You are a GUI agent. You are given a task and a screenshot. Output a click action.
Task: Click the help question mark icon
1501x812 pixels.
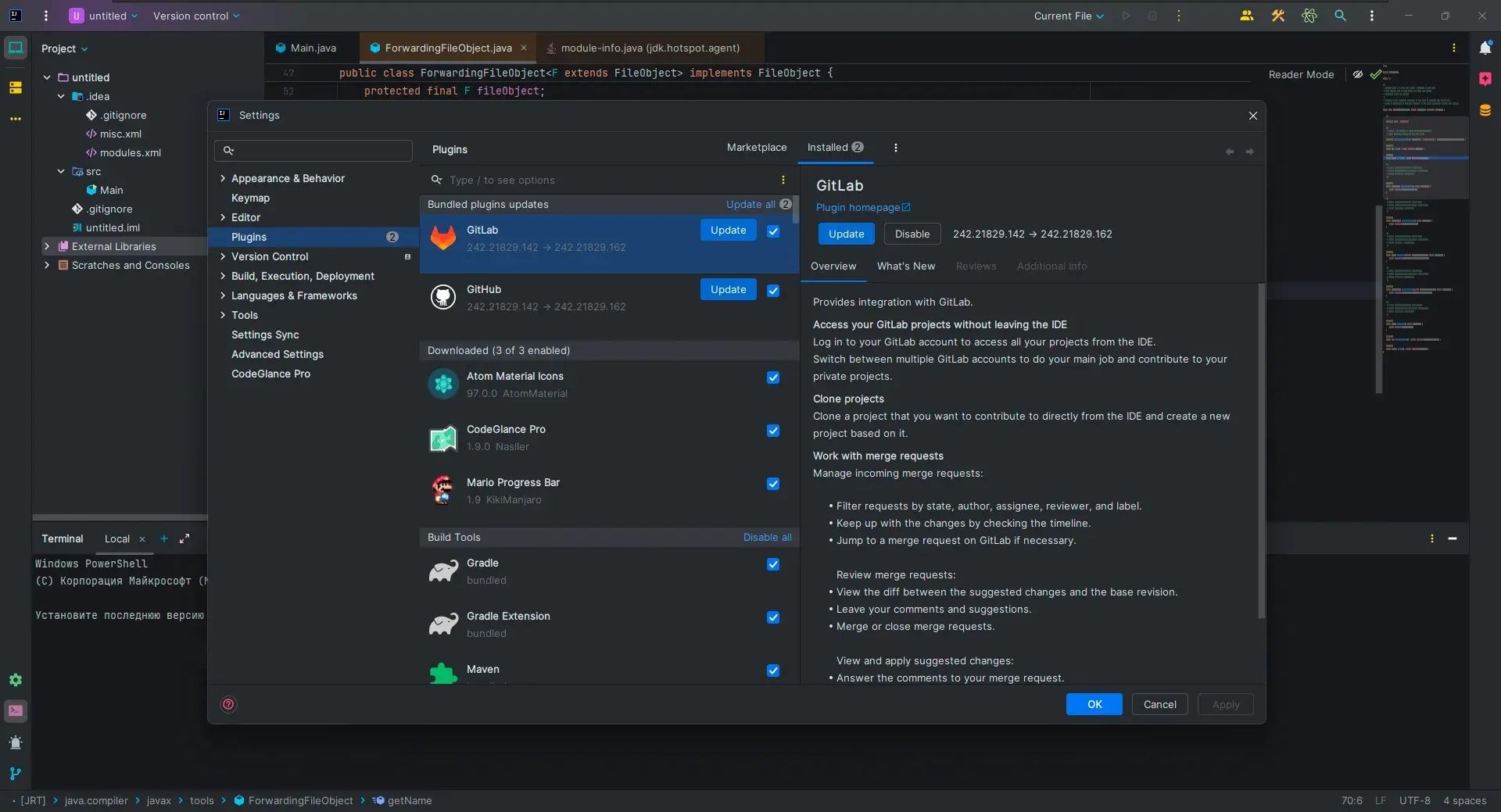228,705
